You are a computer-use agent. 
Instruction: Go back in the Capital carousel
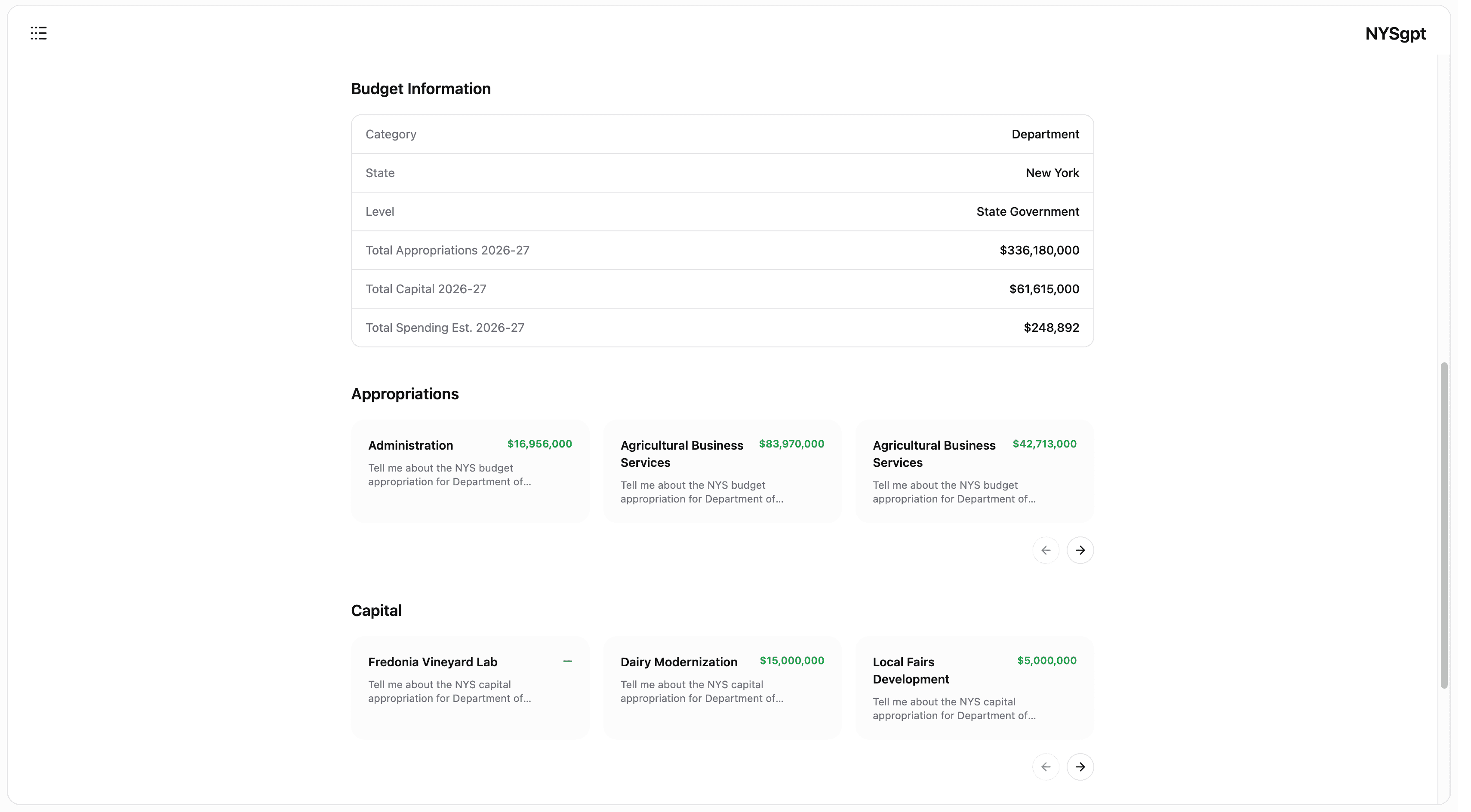(1045, 766)
